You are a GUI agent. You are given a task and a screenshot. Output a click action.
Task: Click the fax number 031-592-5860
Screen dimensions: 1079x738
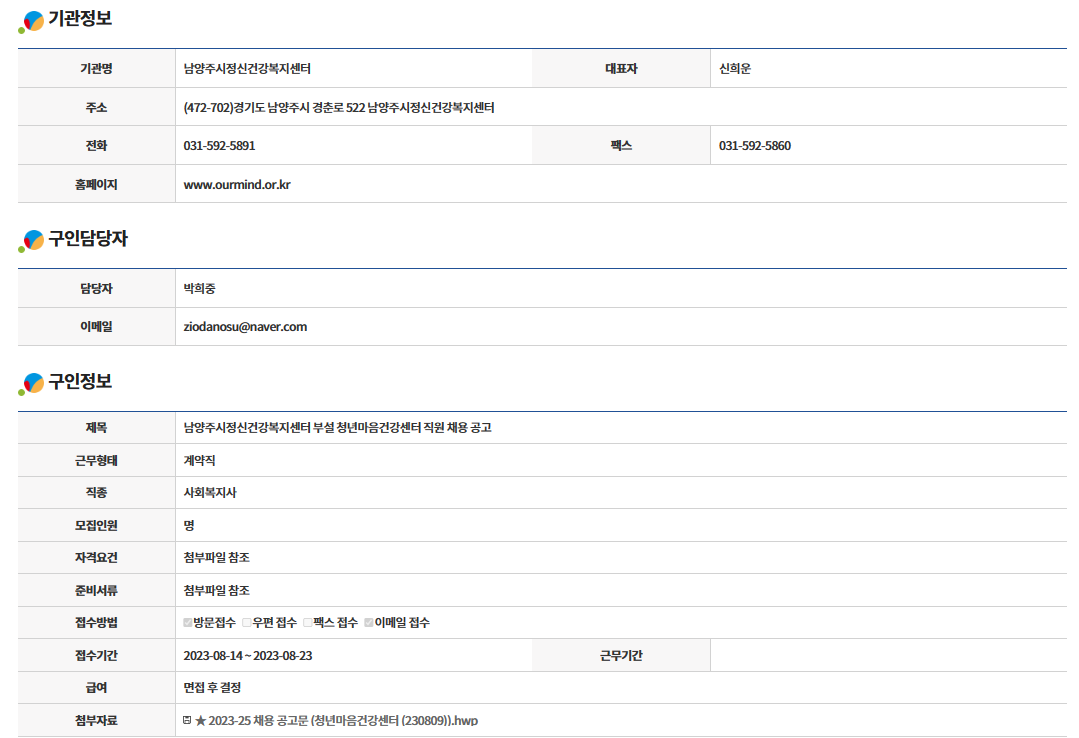754,146
